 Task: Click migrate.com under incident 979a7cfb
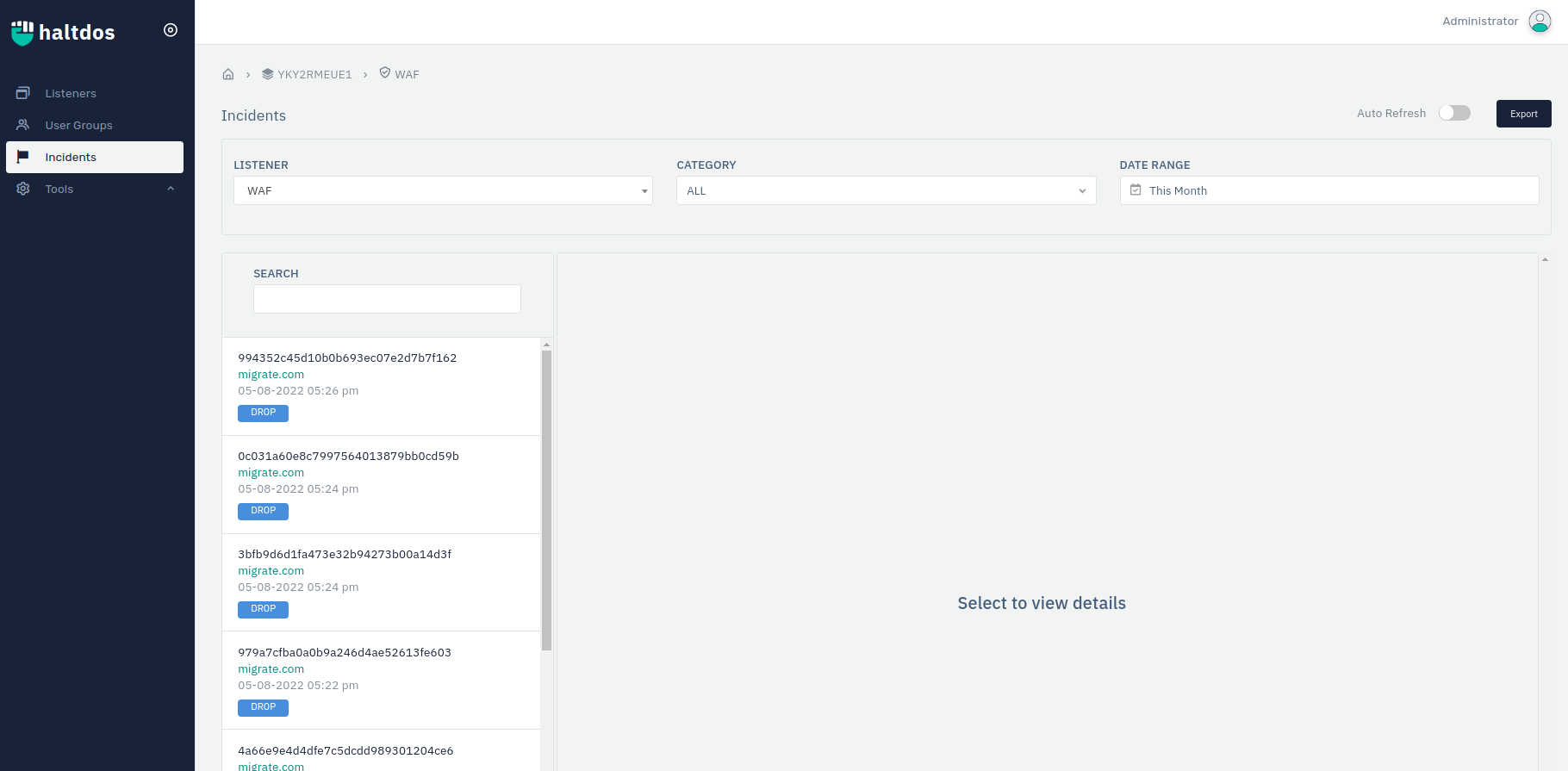(271, 669)
